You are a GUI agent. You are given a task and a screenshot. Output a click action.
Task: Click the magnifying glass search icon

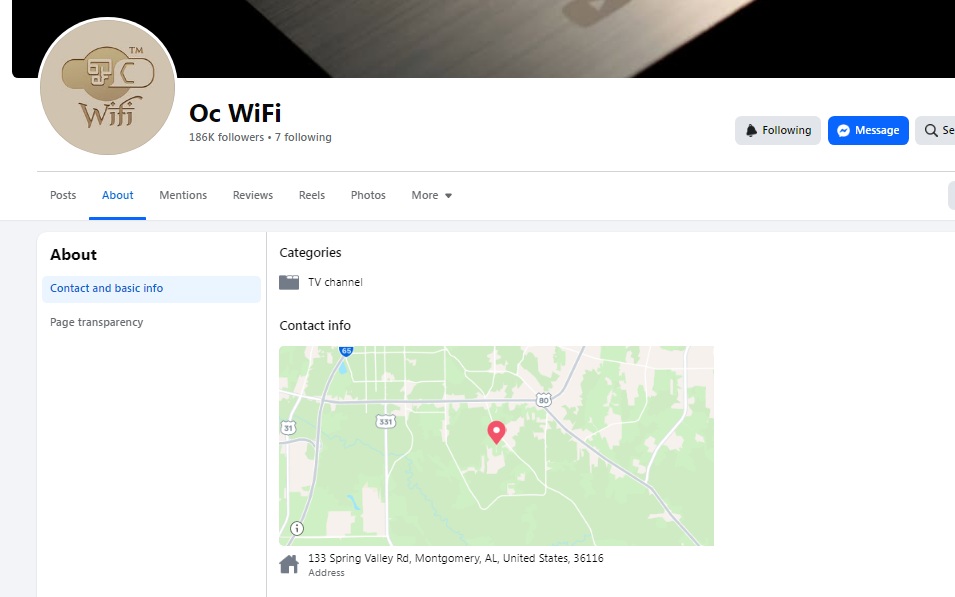pyautogui.click(x=931, y=130)
